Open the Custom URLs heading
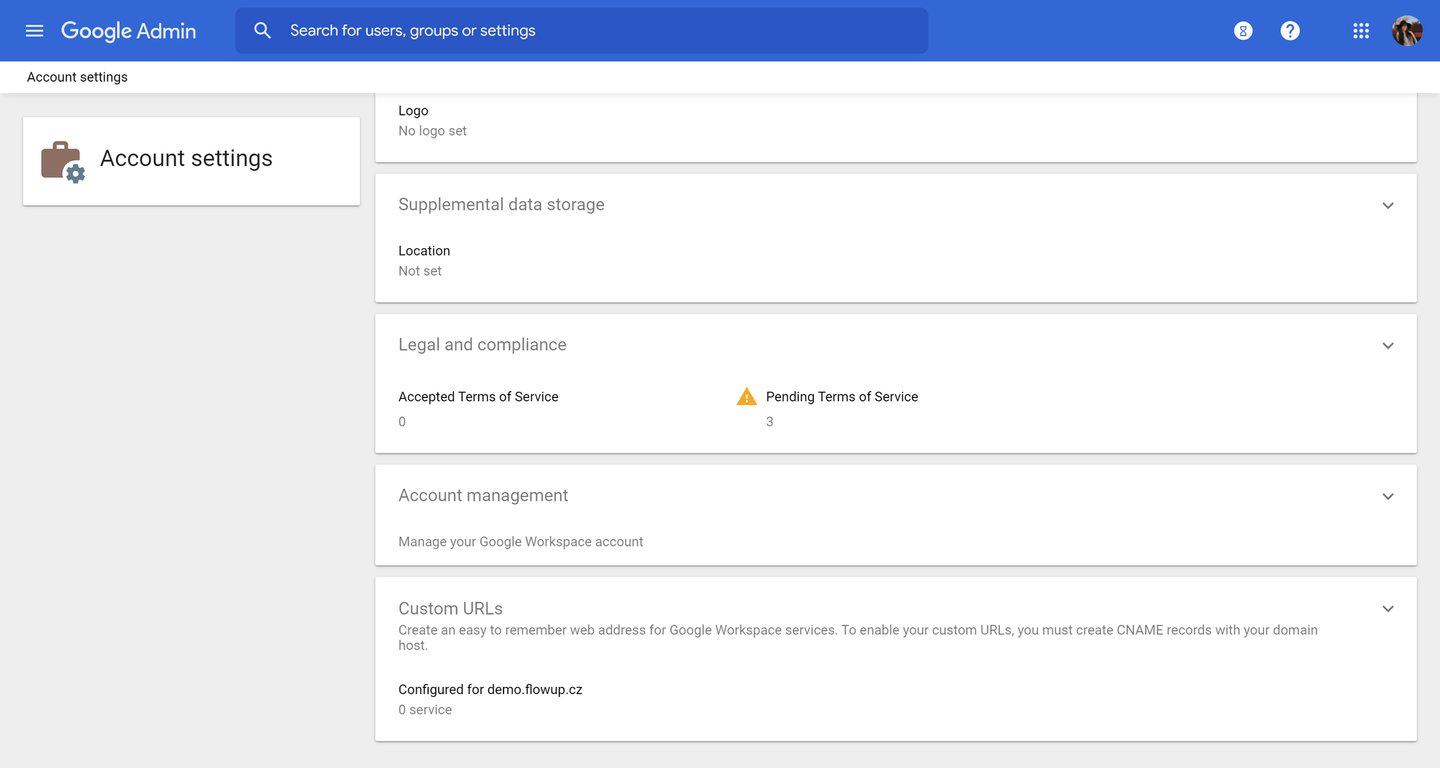Viewport: 1440px width, 768px height. click(x=450, y=608)
